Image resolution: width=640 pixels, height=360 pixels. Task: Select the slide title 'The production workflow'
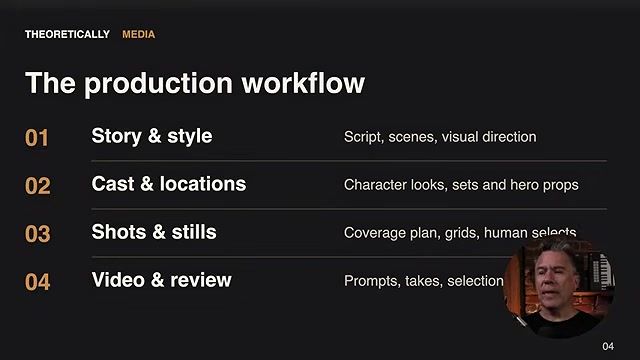pos(195,83)
